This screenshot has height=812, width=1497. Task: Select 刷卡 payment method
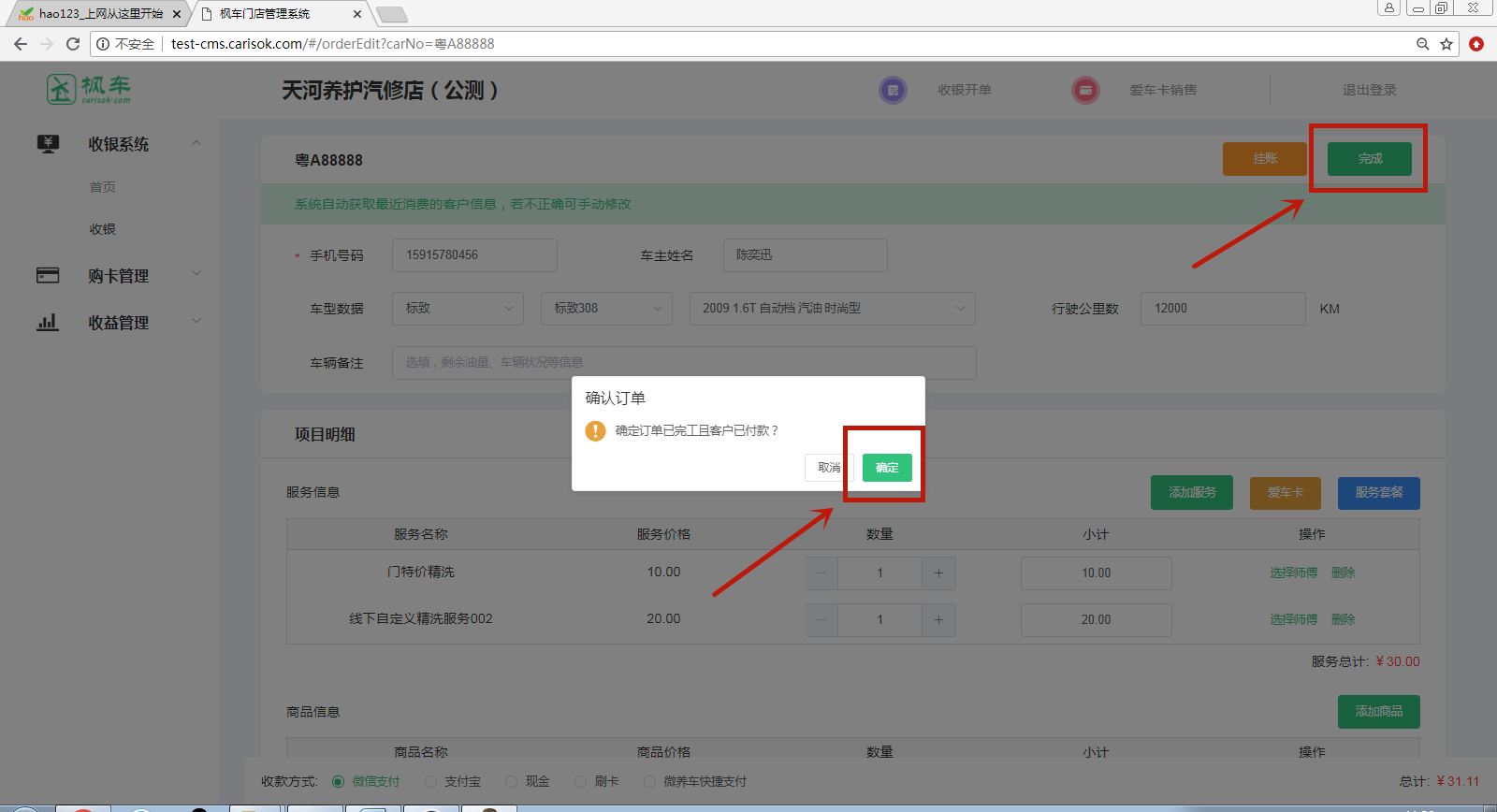tap(581, 781)
